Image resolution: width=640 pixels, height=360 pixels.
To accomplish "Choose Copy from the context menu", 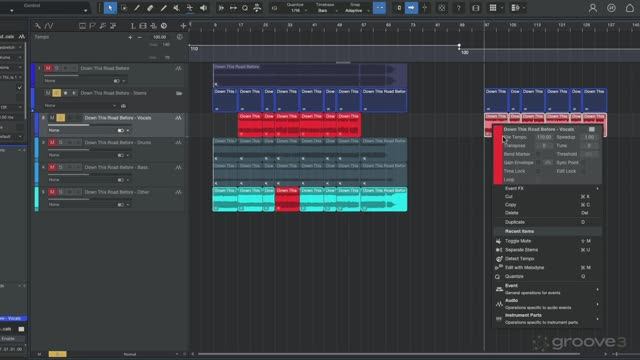I will (x=547, y=204).
